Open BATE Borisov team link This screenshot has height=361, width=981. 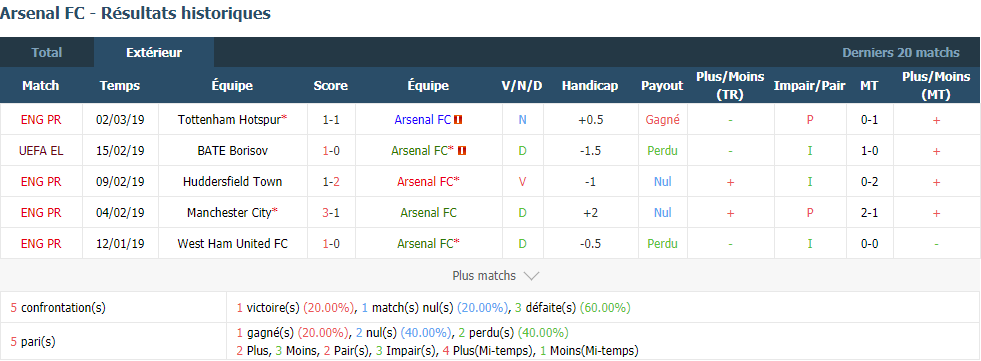coord(232,151)
